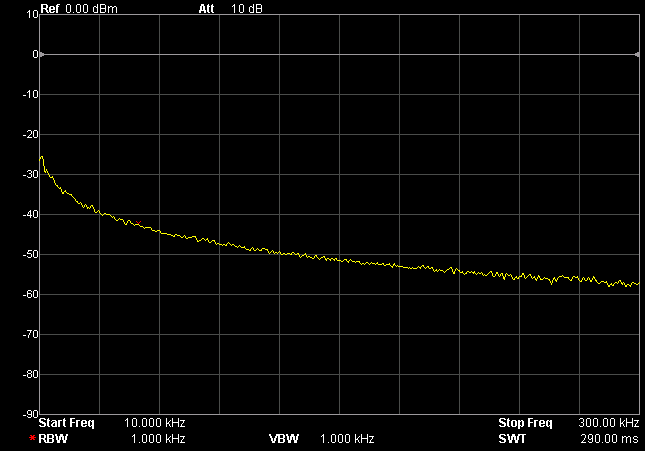Click the right reference level arrow at 0 dB
The height and width of the screenshot is (451, 645).
(637, 54)
